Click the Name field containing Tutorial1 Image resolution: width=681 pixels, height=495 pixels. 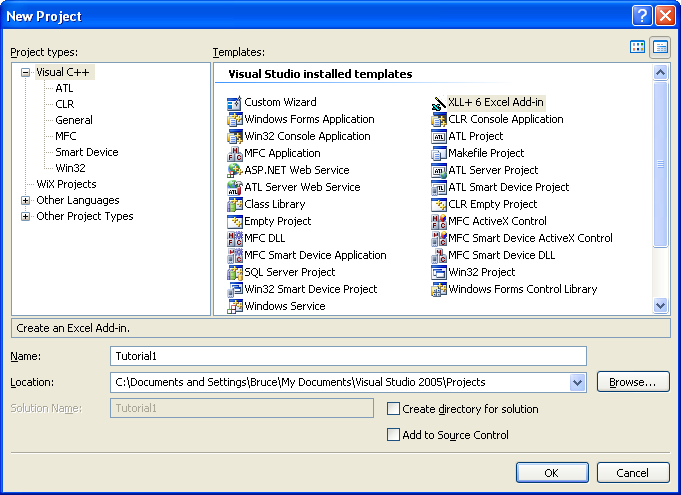(348, 356)
